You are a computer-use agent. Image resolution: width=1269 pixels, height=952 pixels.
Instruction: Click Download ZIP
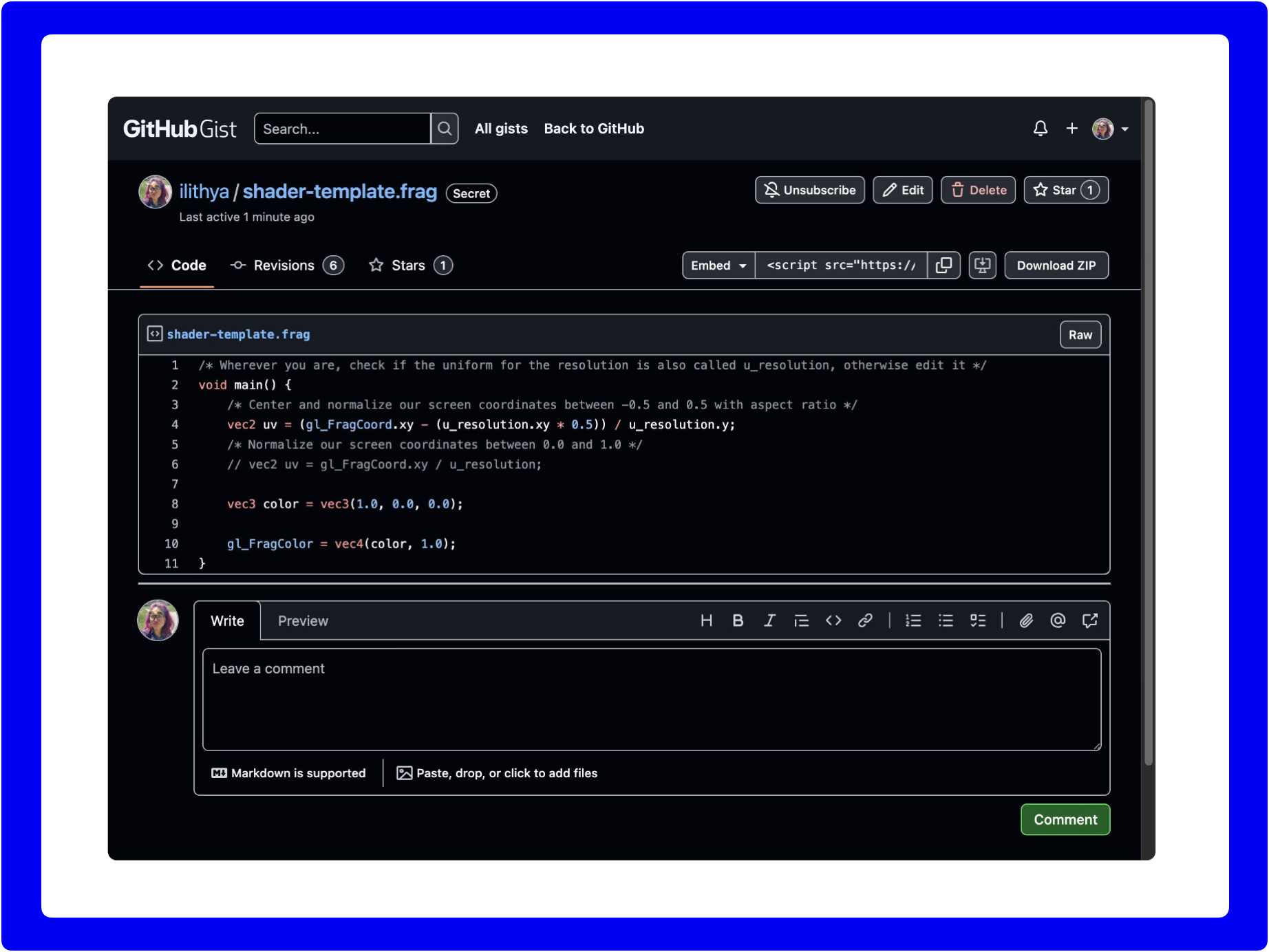click(1056, 266)
